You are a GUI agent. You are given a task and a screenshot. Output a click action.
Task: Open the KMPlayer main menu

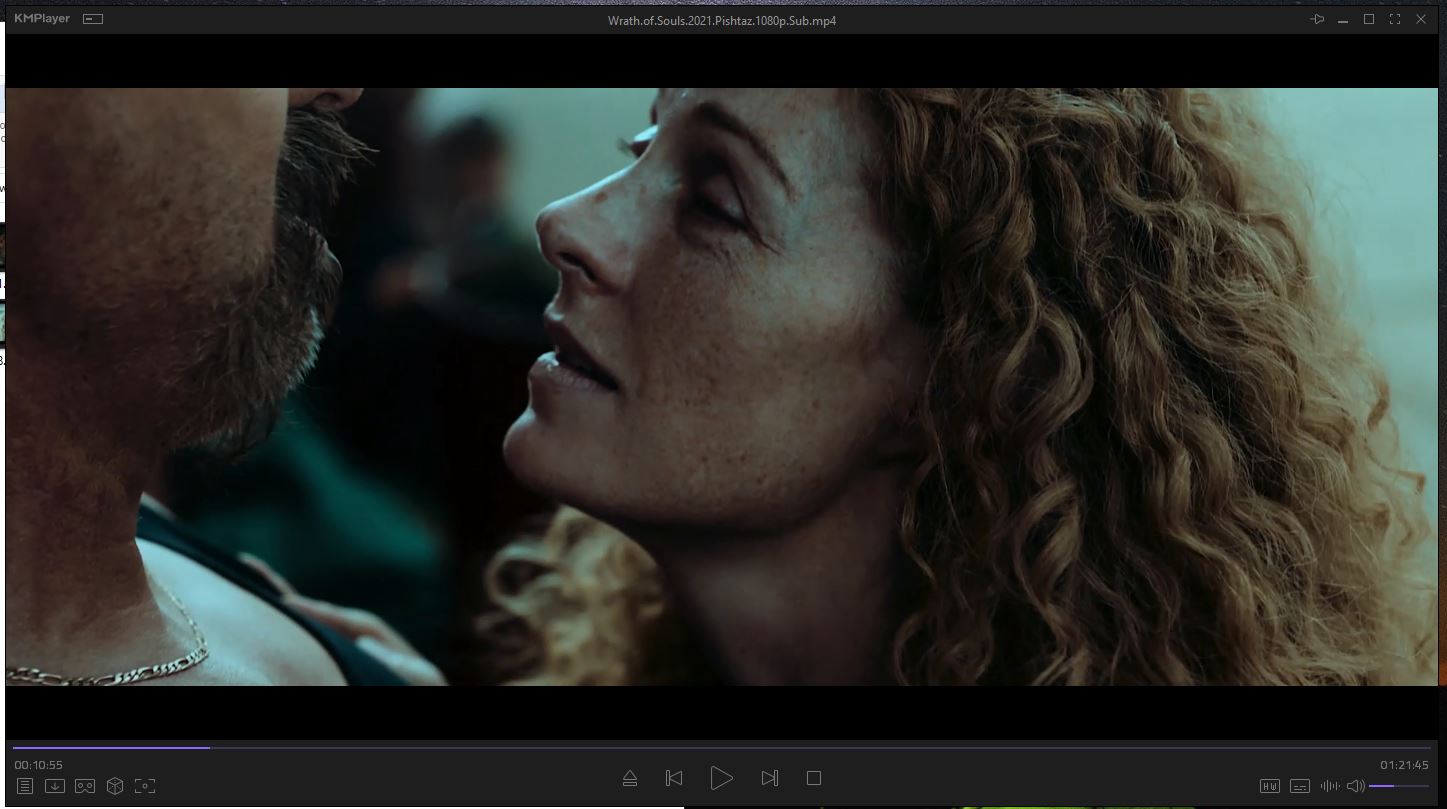pyautogui.click(x=42, y=19)
